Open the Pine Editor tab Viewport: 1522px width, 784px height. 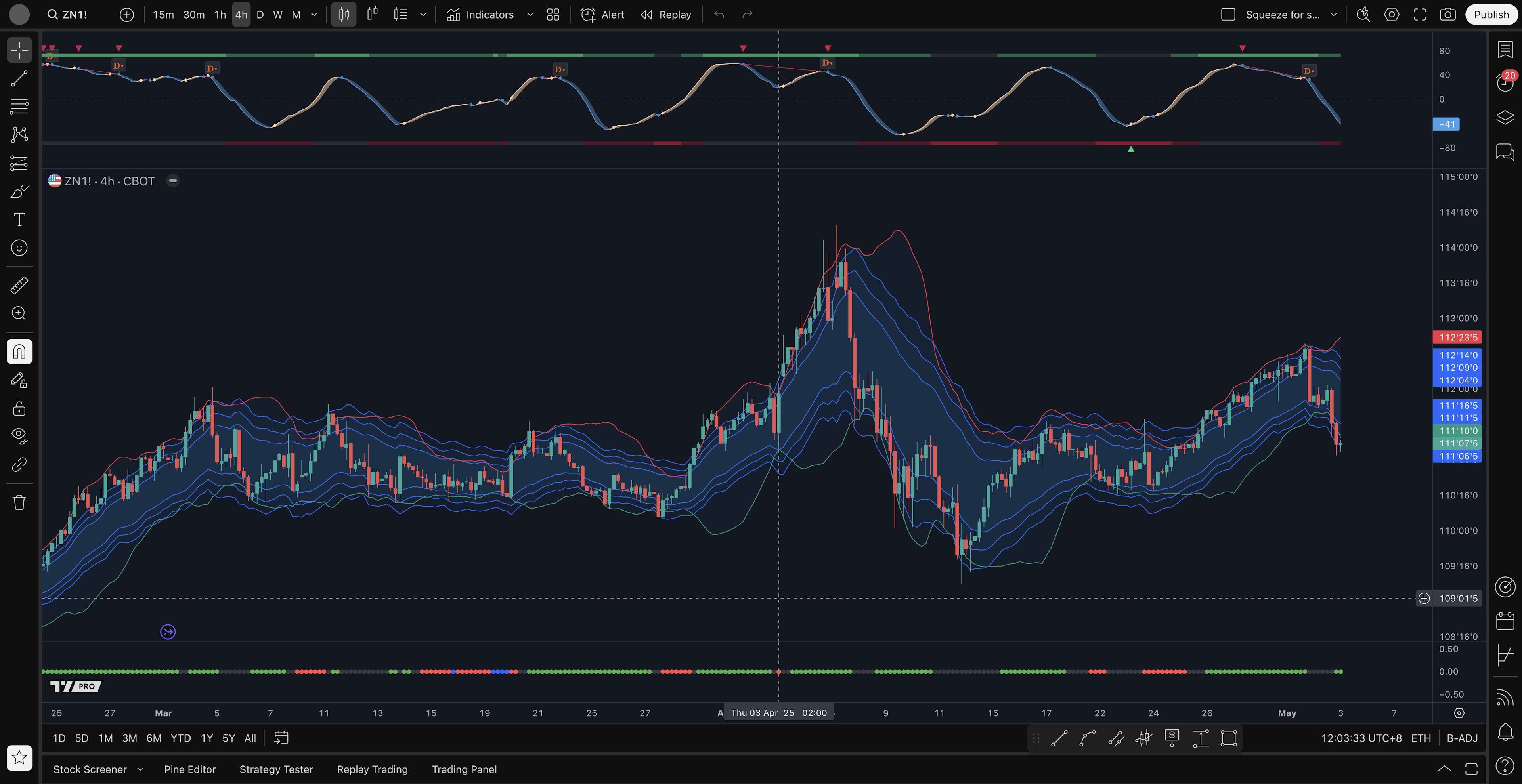point(190,769)
